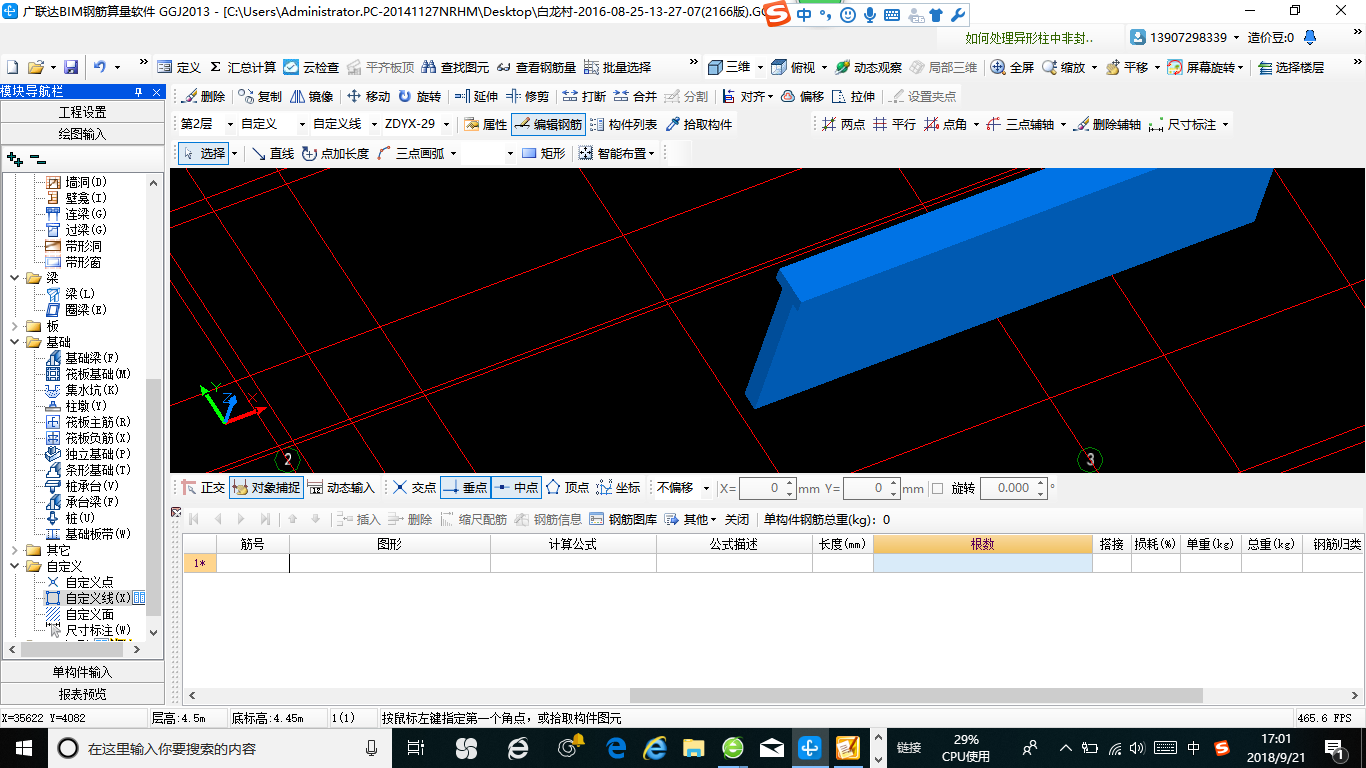This screenshot has height=768, width=1366.
Task: Run 云检查 cloud check
Action: click(311, 67)
